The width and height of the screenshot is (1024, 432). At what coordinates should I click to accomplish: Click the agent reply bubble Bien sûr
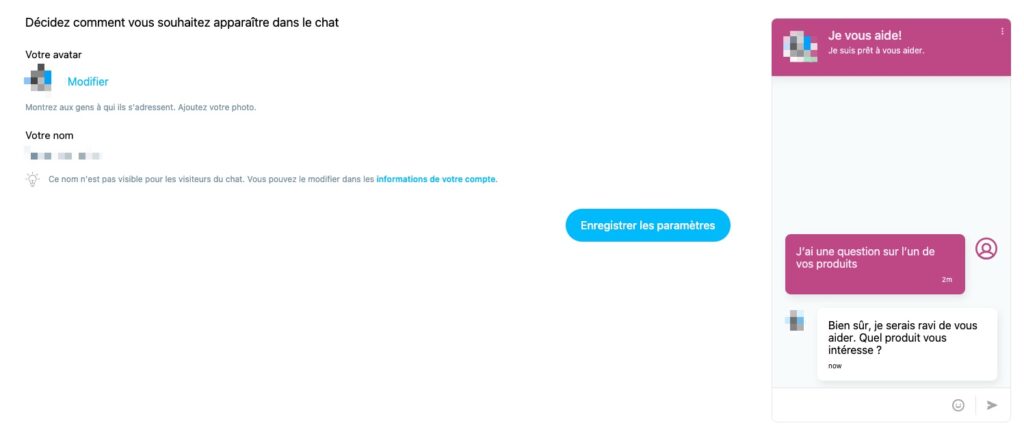[x=906, y=344]
